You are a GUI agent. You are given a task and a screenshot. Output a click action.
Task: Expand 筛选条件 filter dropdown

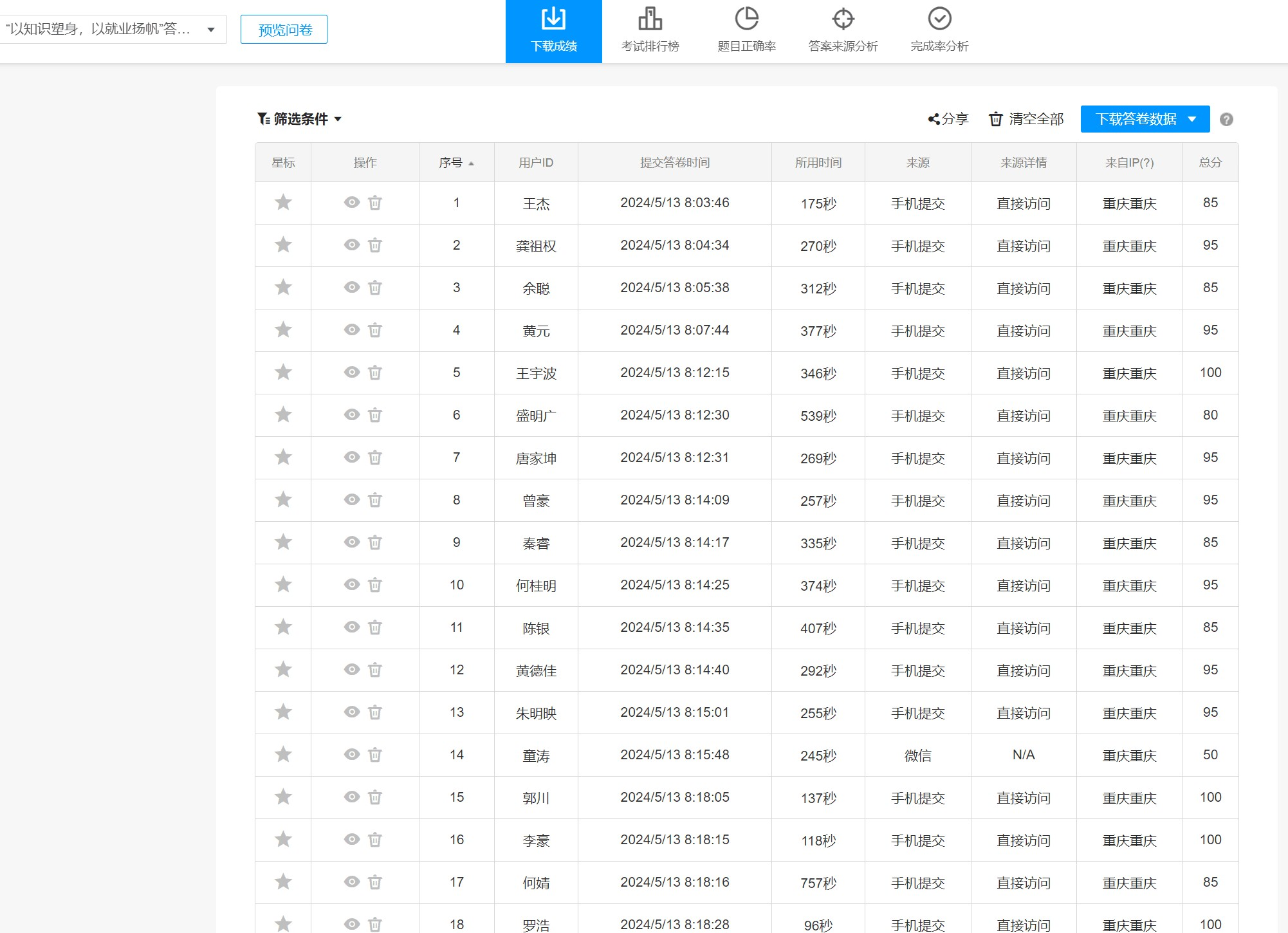[300, 119]
